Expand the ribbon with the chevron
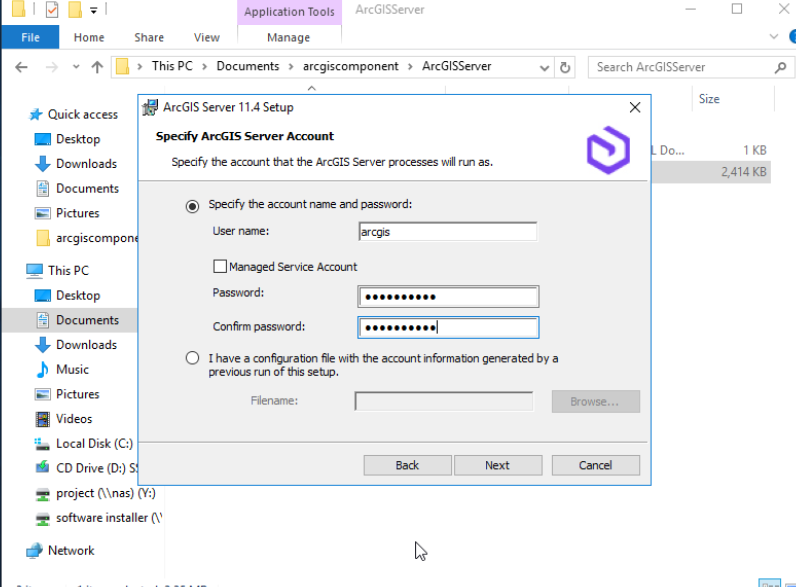 tap(773, 37)
